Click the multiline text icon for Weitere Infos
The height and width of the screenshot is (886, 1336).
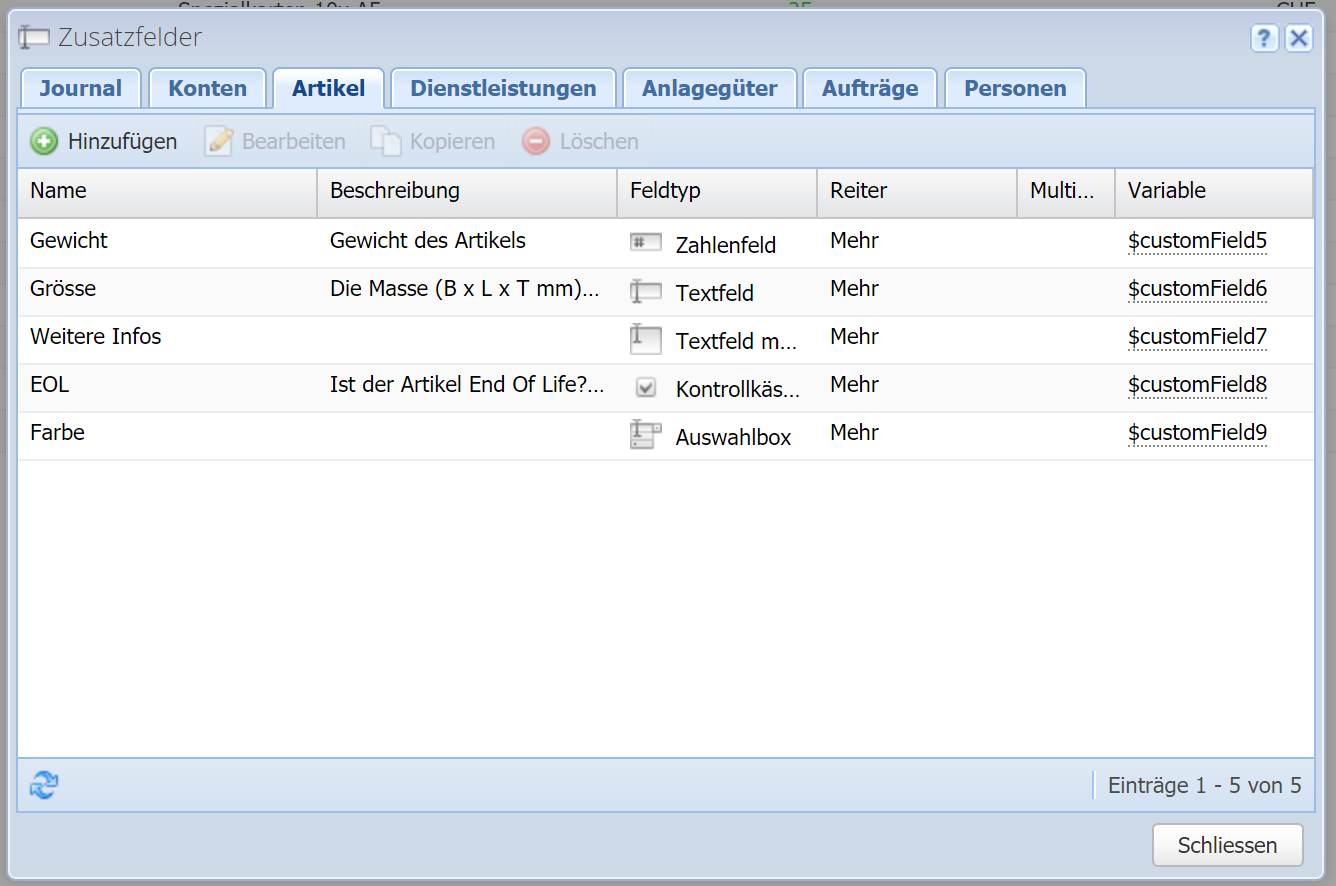(x=646, y=339)
